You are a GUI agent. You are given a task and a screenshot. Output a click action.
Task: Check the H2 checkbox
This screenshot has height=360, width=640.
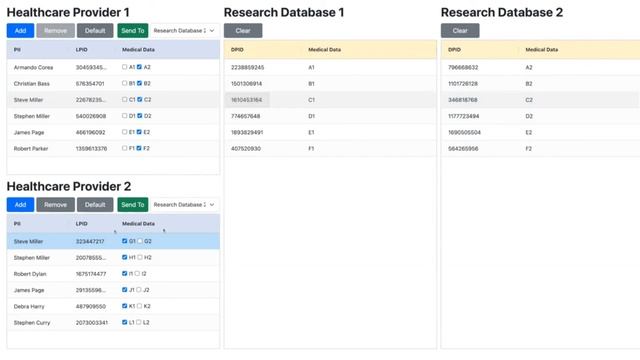click(140, 257)
